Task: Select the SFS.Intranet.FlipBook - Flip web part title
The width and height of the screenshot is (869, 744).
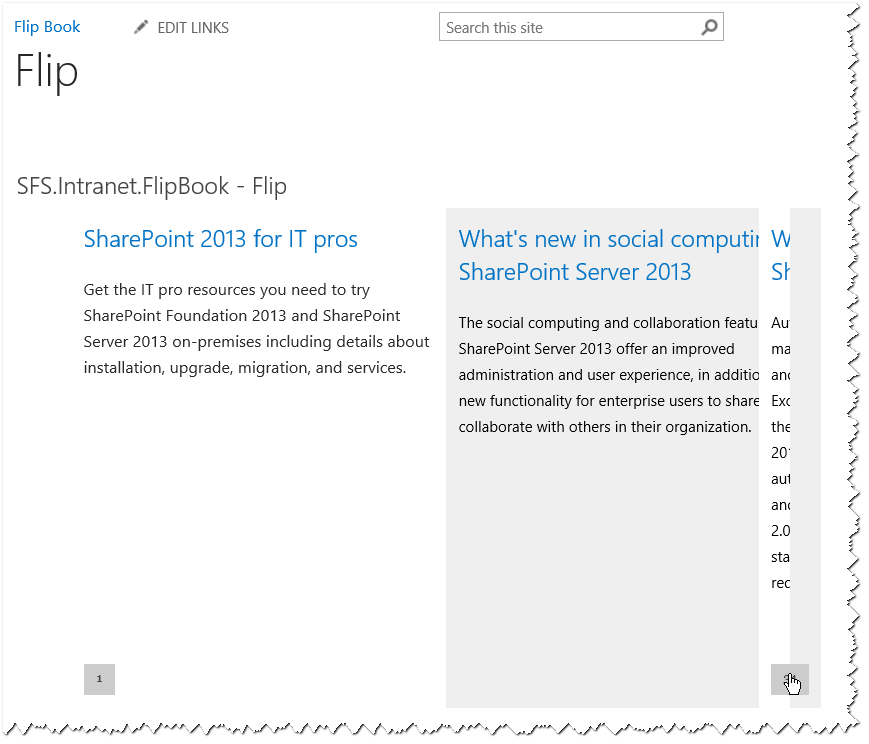Action: coord(152,186)
